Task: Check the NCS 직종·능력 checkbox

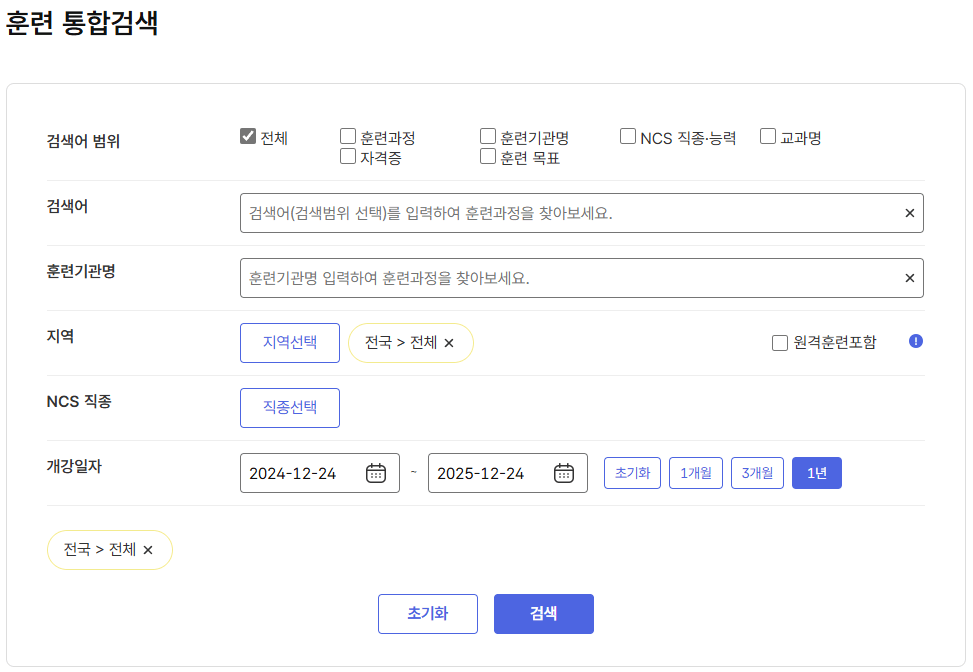Action: 627,135
